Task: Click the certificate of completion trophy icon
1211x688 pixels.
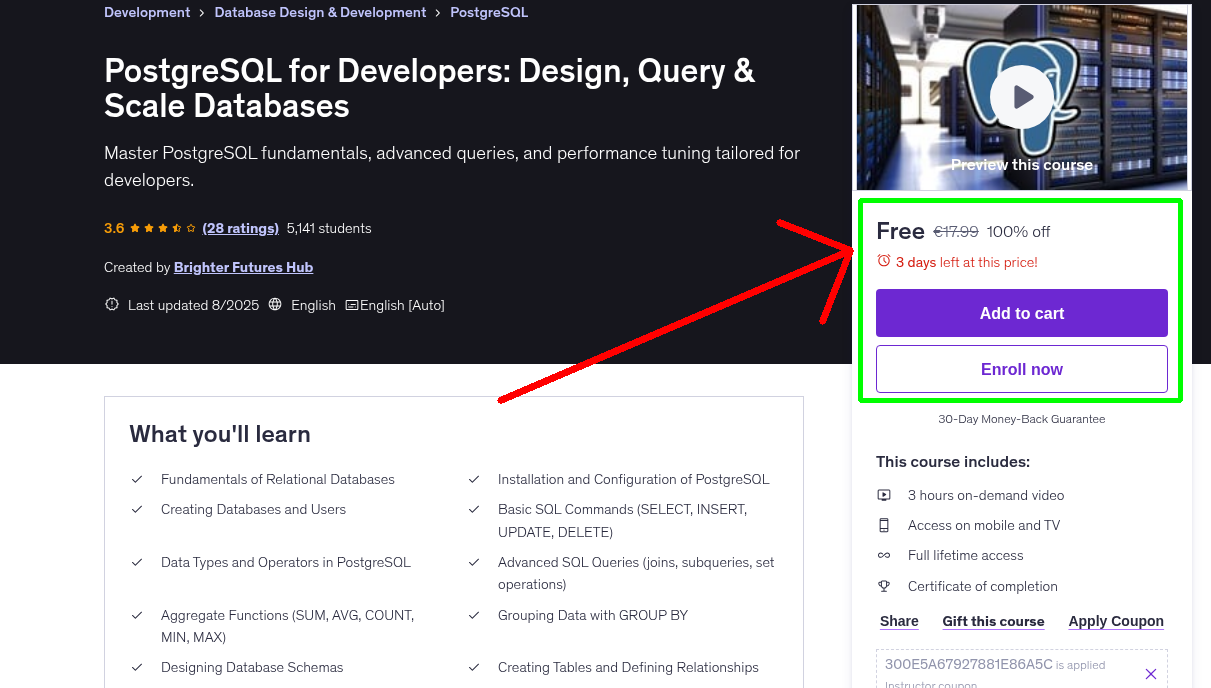Action: [884, 586]
